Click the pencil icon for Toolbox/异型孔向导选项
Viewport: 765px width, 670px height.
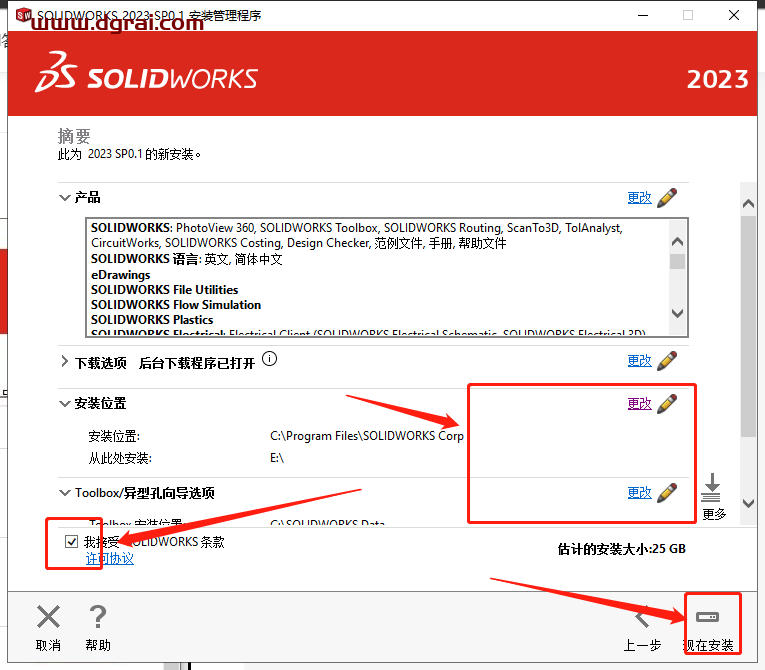[x=667, y=492]
